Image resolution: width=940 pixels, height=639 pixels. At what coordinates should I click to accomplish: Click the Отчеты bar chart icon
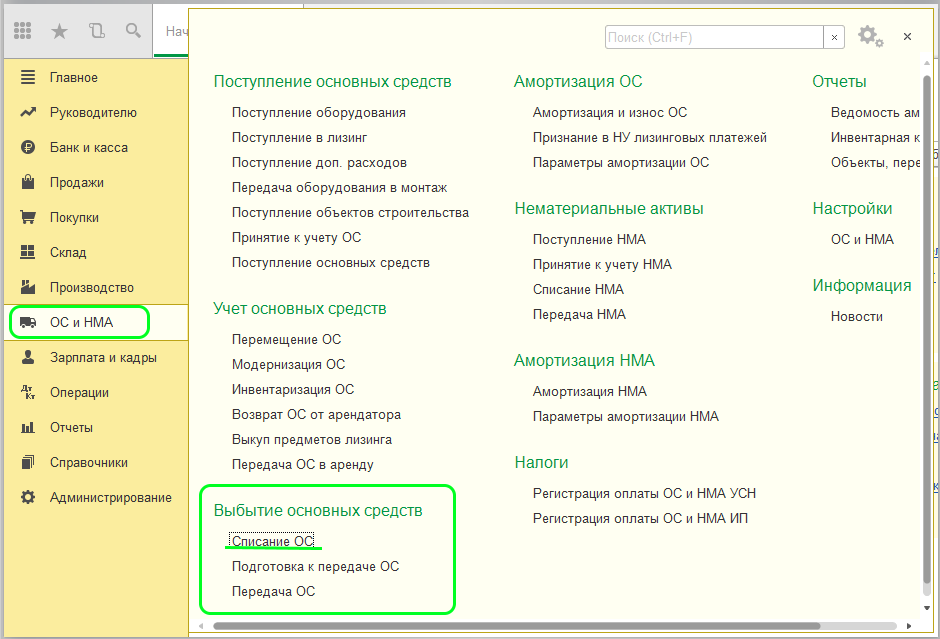point(28,427)
